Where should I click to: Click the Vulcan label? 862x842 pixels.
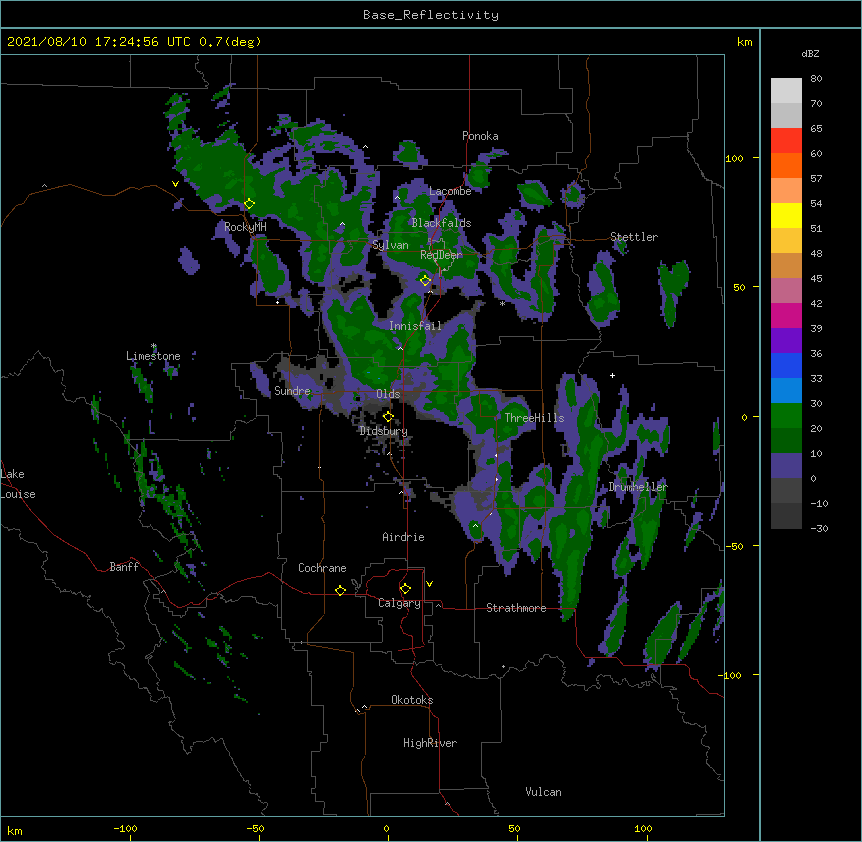coord(543,792)
